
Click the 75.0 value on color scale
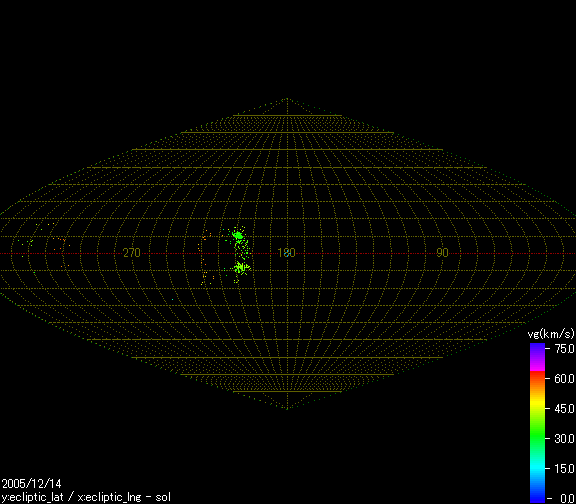pyautogui.click(x=565, y=349)
